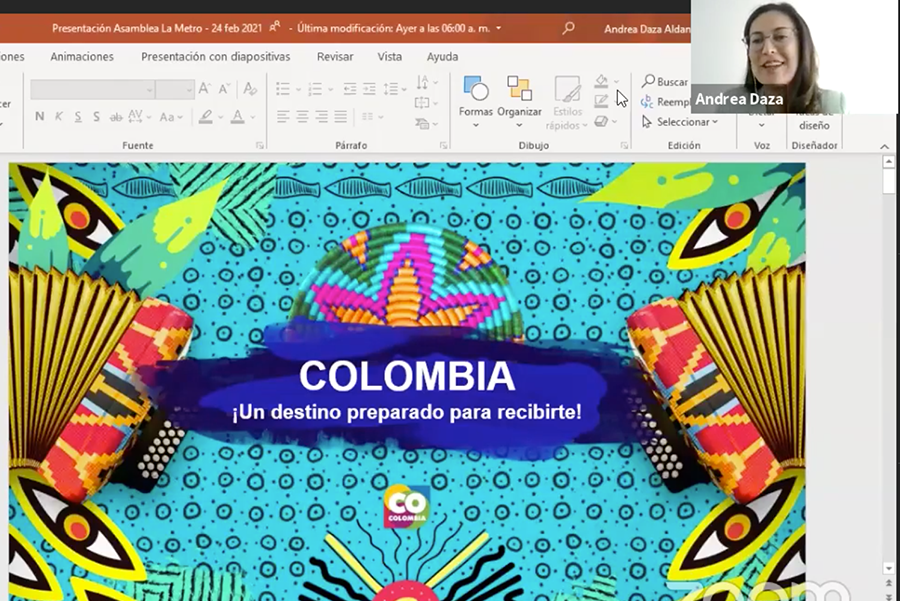
Task: Click the vertical scrollbar down arrow
Action: (x=889, y=568)
